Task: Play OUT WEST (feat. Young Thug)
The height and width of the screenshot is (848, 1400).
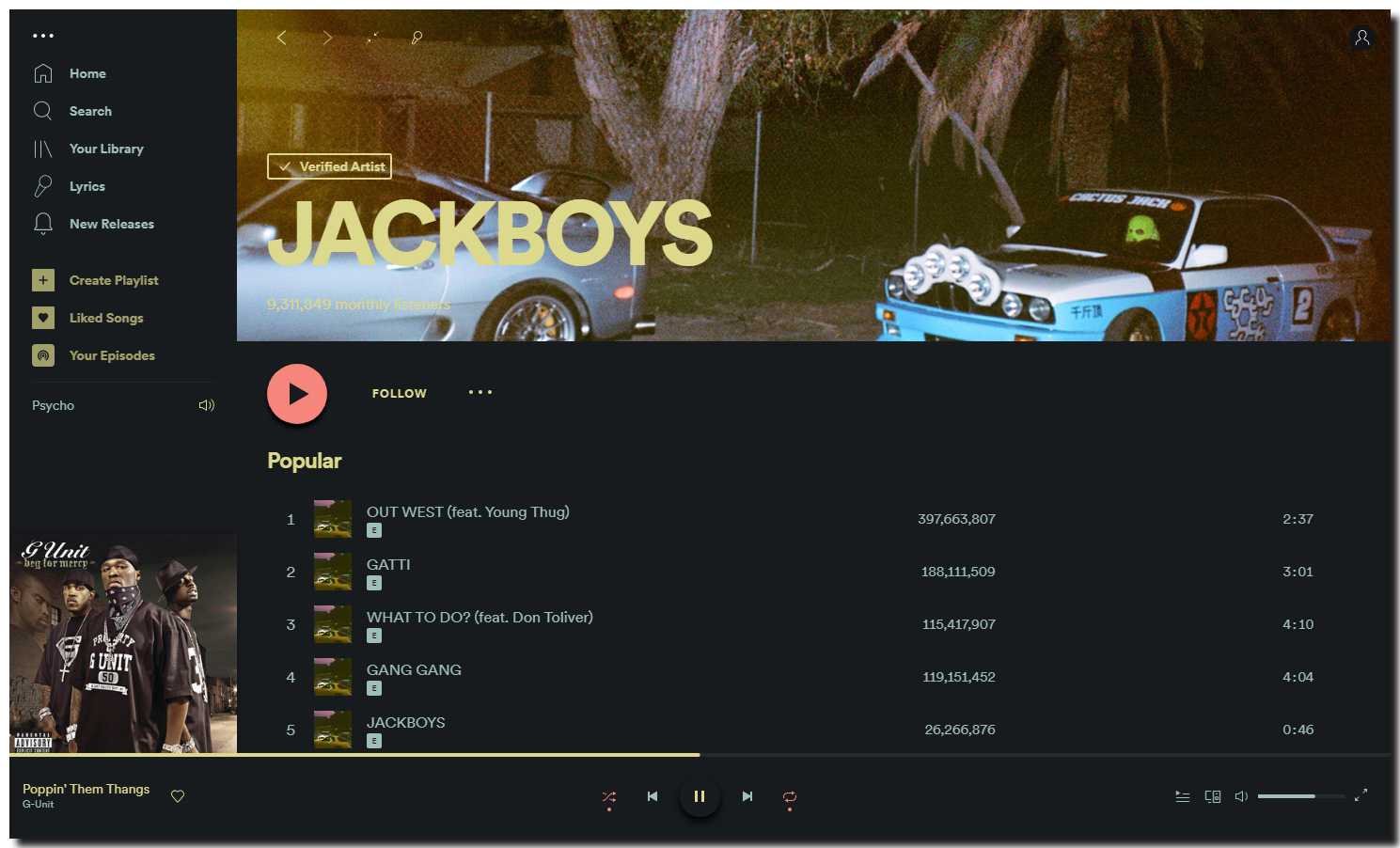Action: [468, 511]
